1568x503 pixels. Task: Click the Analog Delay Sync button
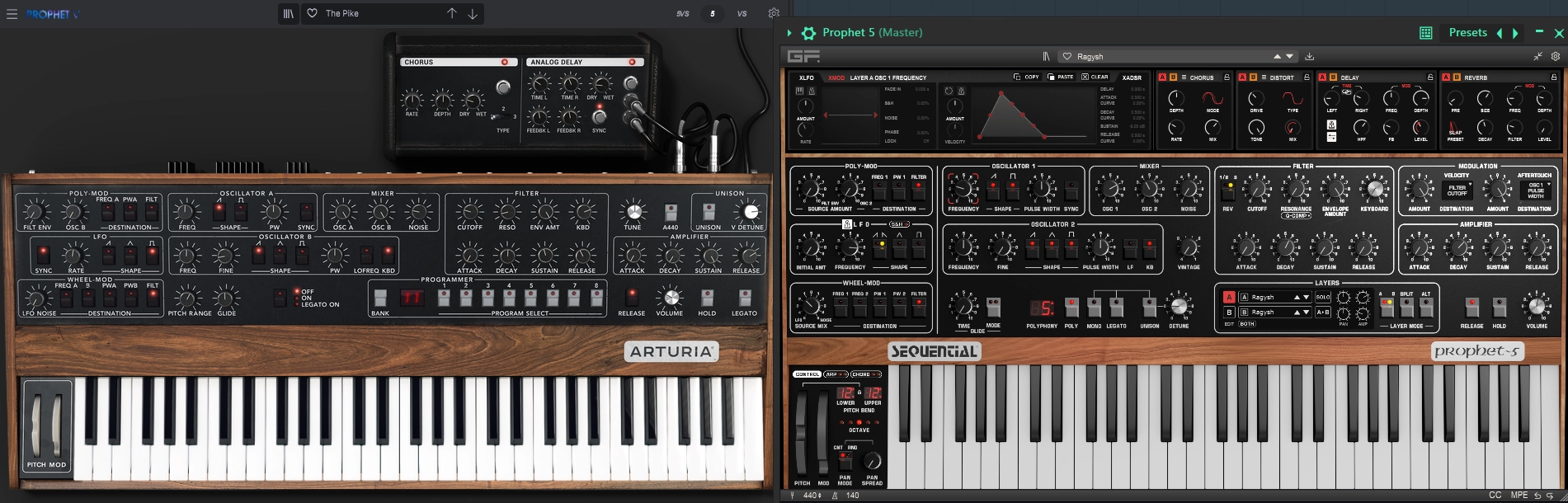click(600, 116)
